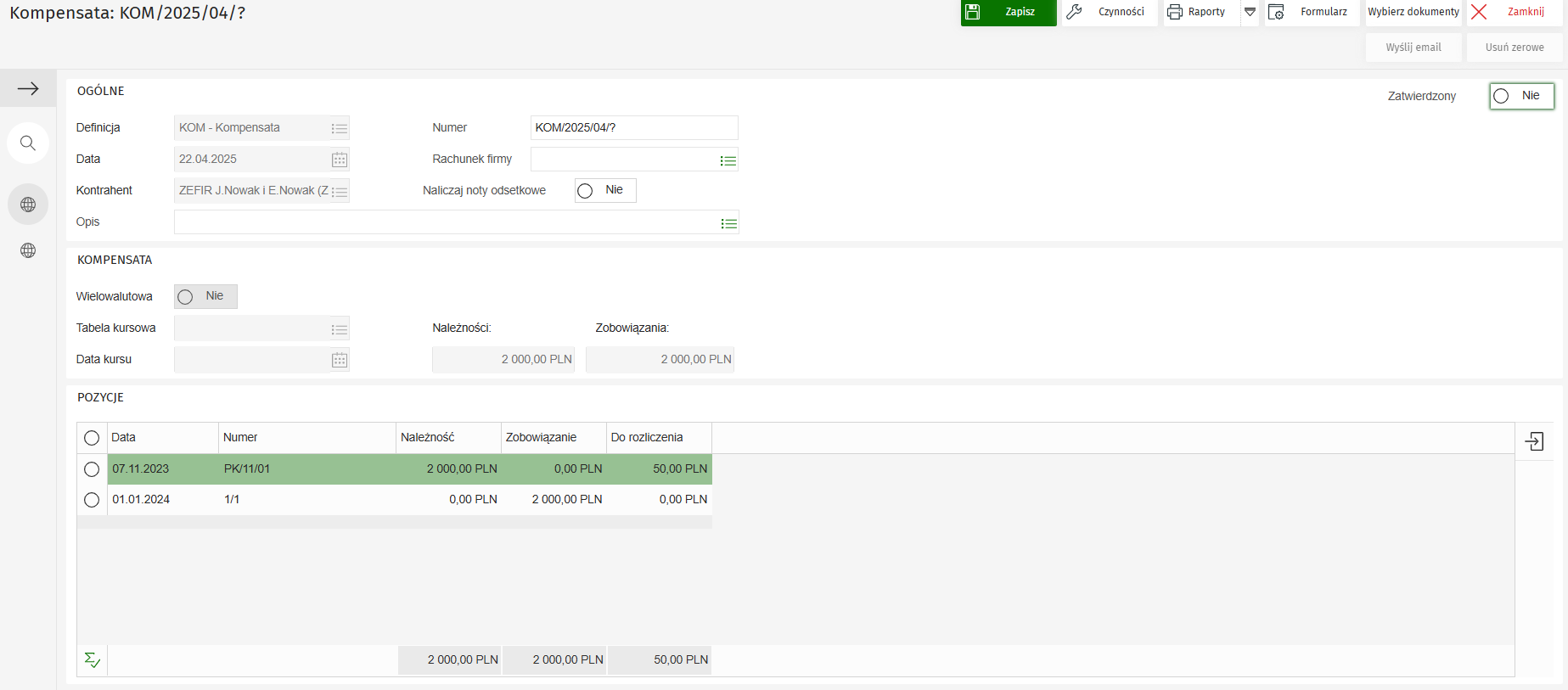
Task: Open the calendar picker for Data field
Action: 339,160
